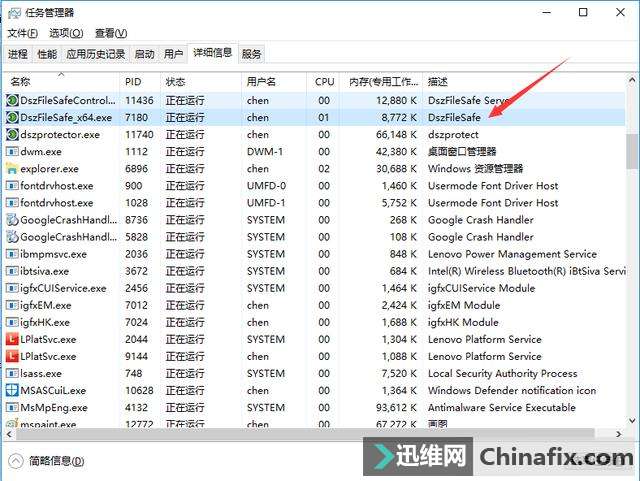The width and height of the screenshot is (640, 481).
Task: Click description 'igfxCUIService Module'
Action: pyautogui.click(x=481, y=288)
